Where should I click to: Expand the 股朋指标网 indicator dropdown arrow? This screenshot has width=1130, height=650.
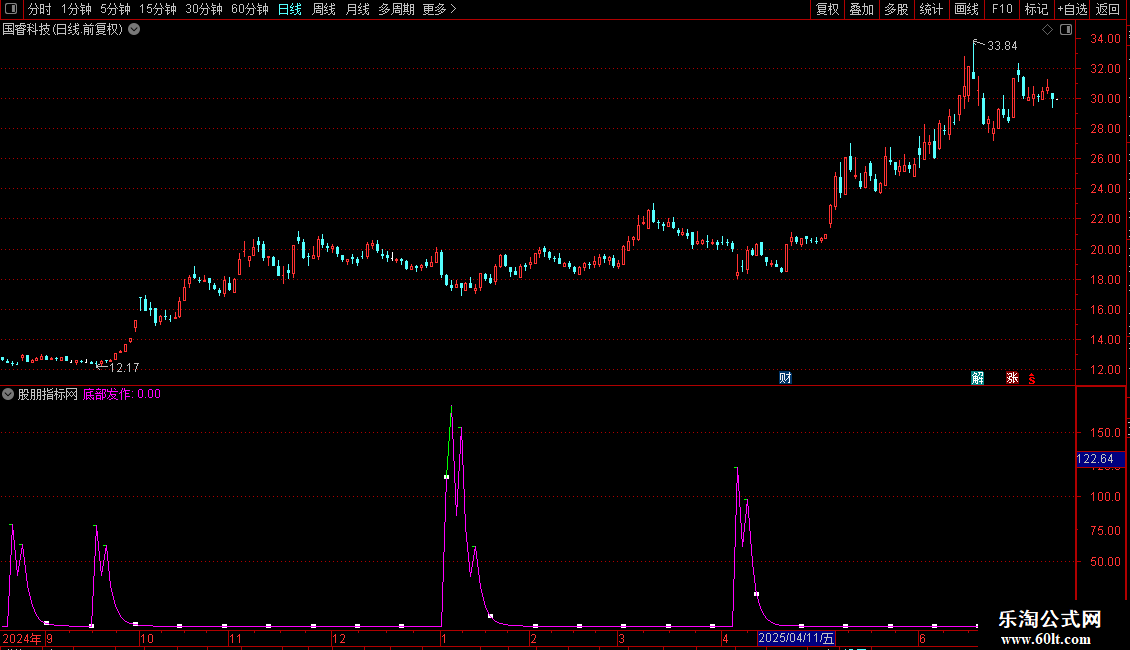[8, 394]
